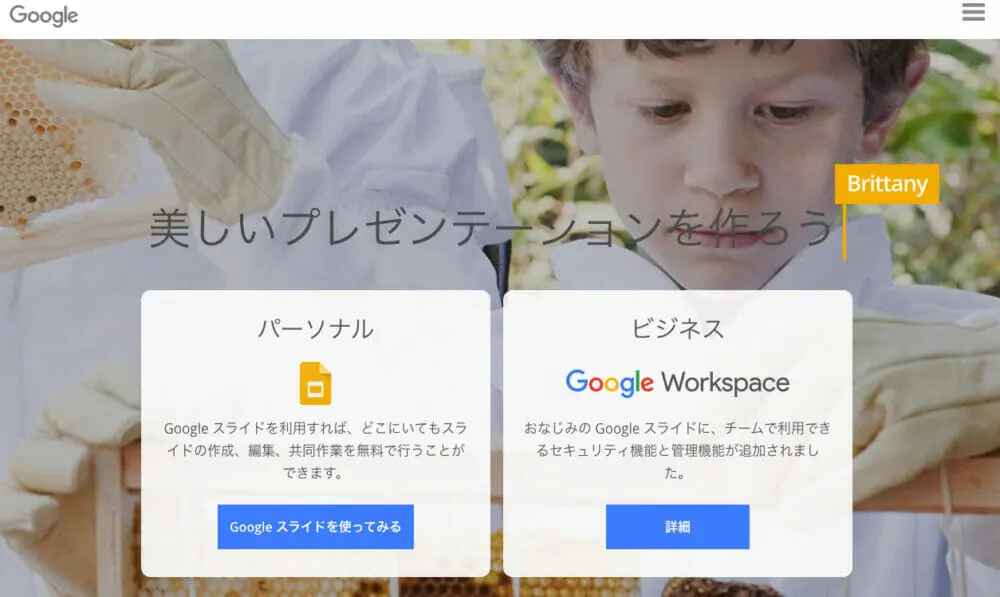Click the Google Workspace logo
The width and height of the screenshot is (1000, 597).
(x=677, y=383)
